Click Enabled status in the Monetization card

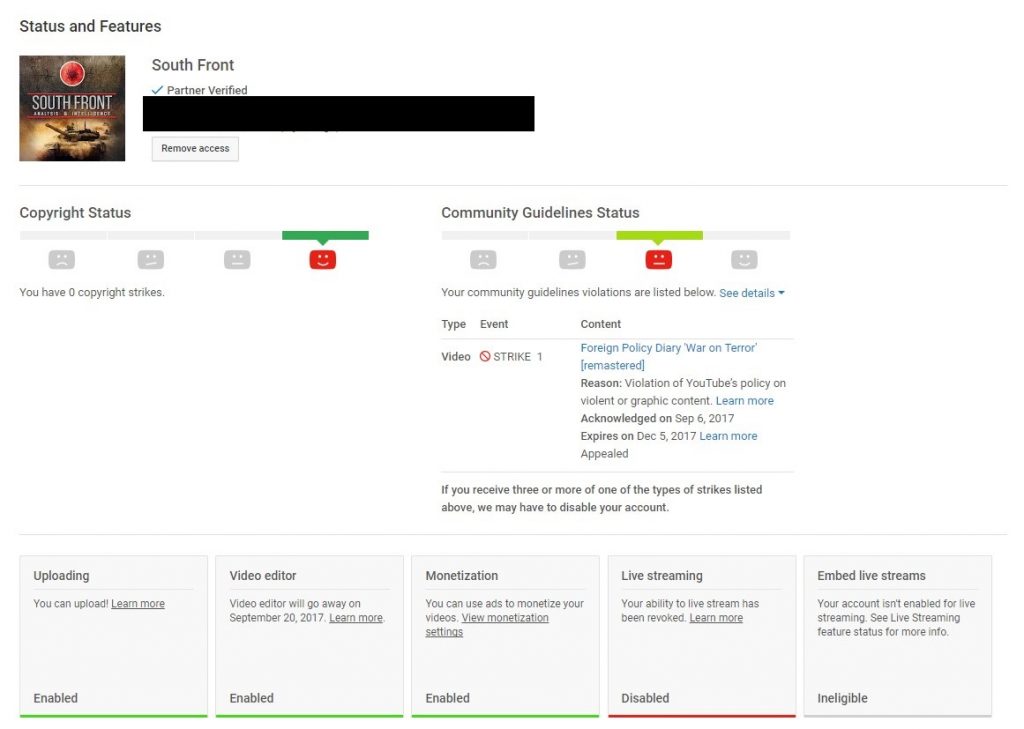[447, 698]
